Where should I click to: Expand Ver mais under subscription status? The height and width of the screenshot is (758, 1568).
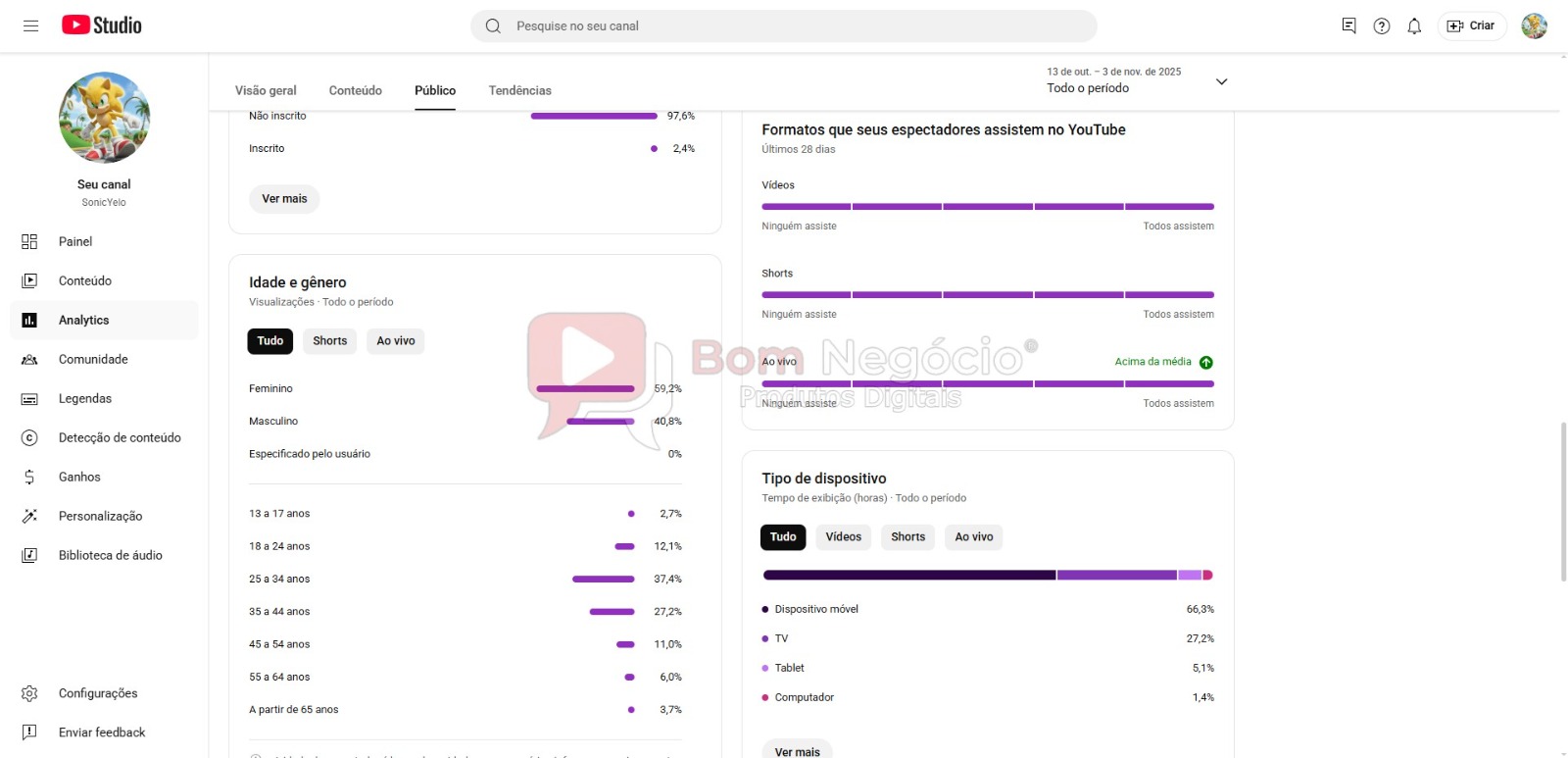tap(284, 199)
